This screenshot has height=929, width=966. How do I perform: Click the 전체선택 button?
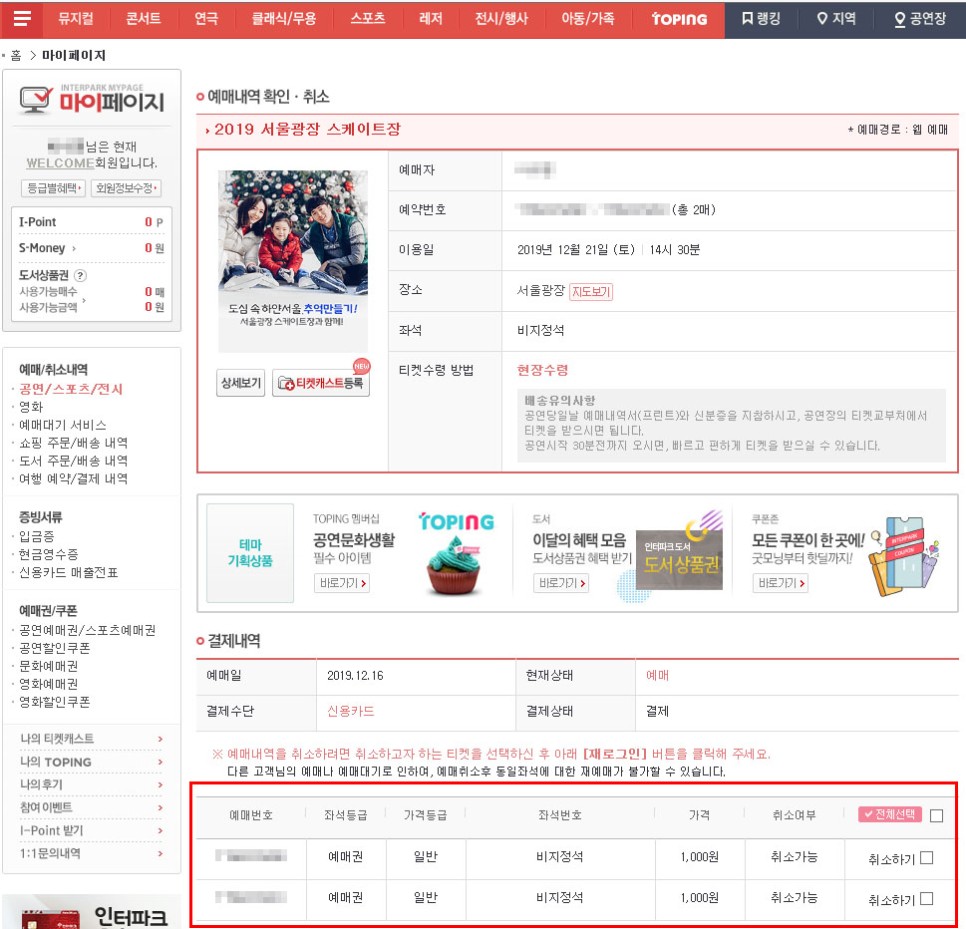(x=890, y=814)
